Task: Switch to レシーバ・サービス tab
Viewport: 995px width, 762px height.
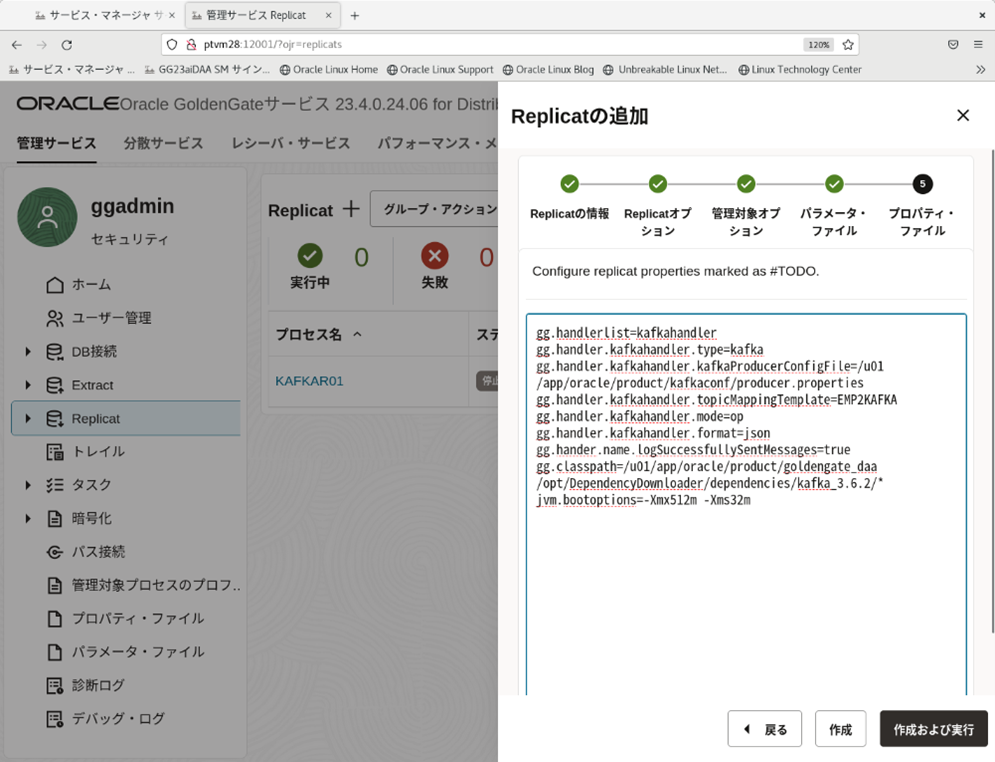Action: (291, 143)
